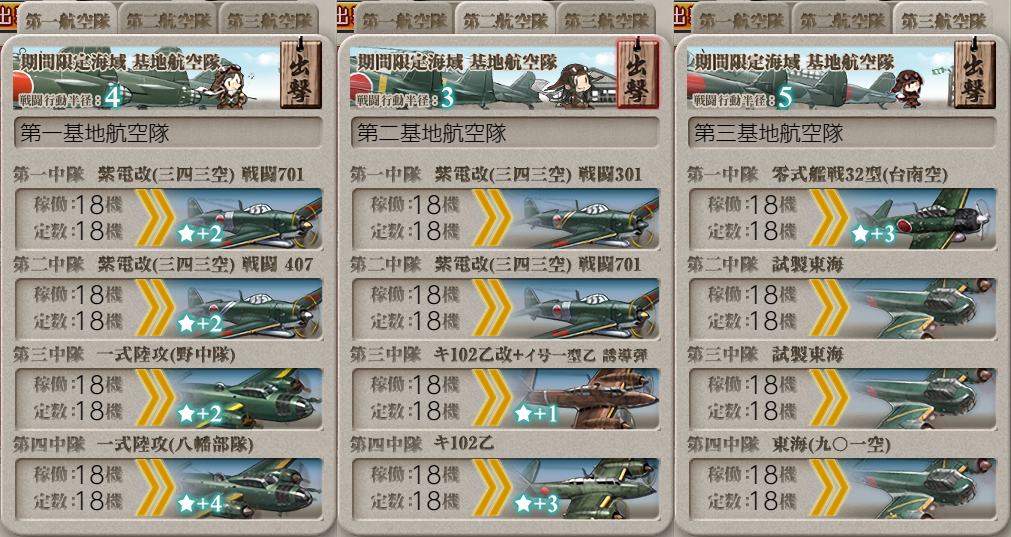1011x537 pixels.
Task: Pick the 東海(九〇一空) patrol plane image
Action: click(x=923, y=489)
